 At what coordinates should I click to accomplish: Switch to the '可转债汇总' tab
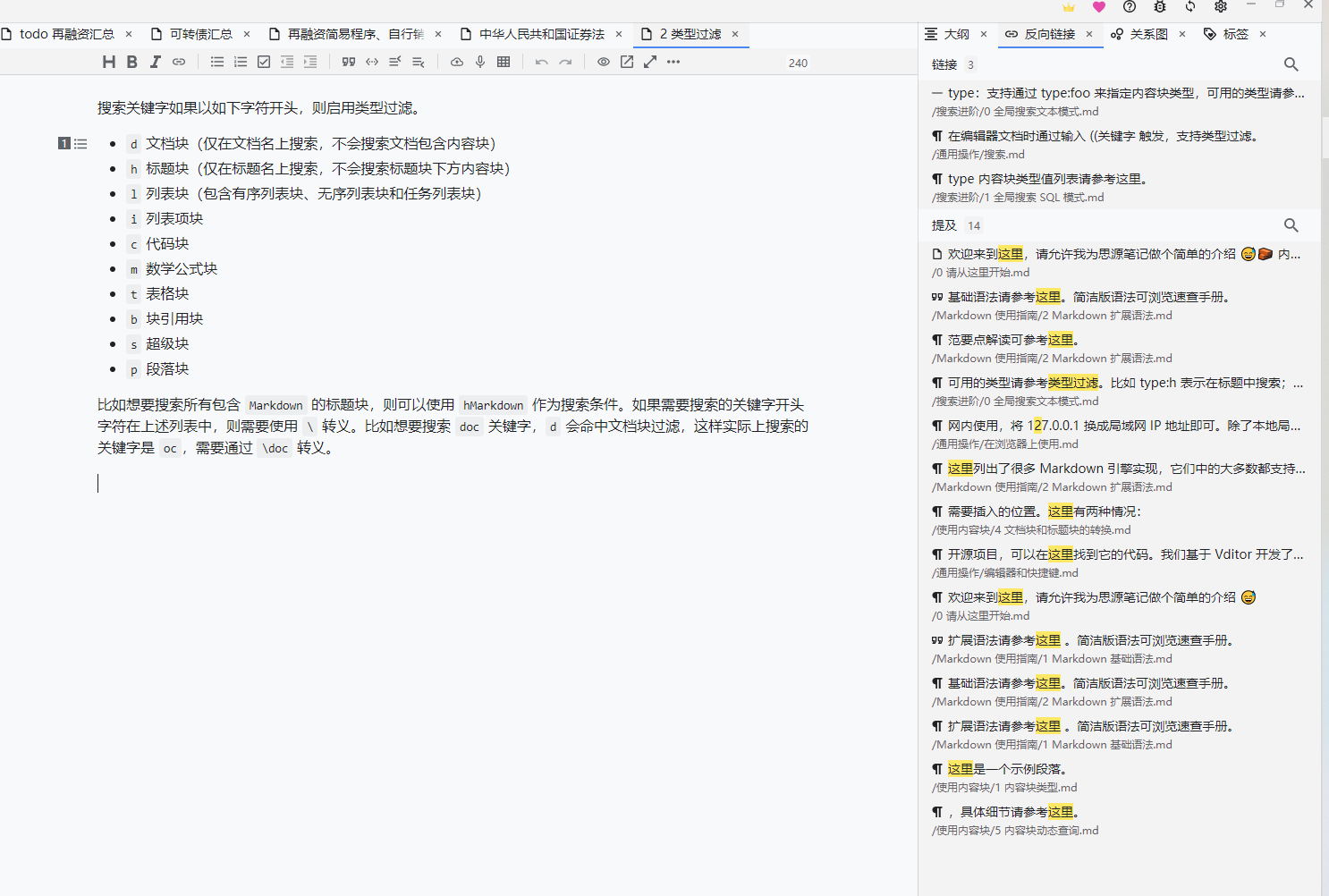coord(201,34)
